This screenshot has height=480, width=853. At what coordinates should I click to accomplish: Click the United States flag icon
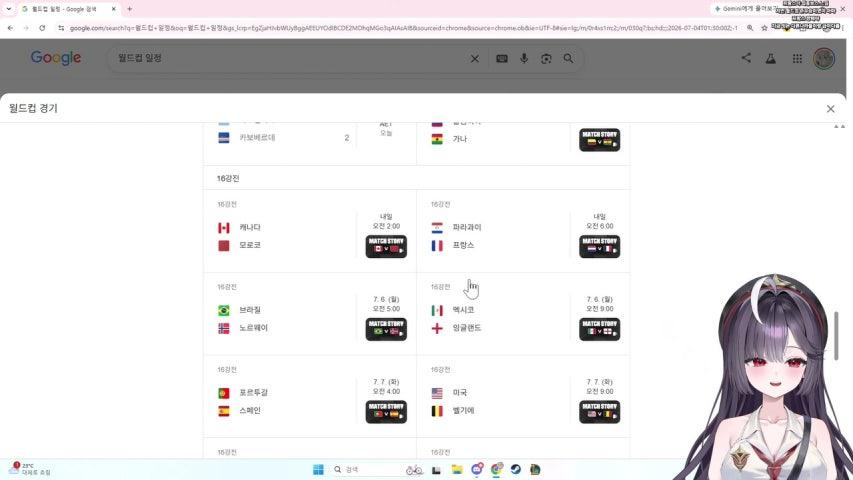point(437,393)
